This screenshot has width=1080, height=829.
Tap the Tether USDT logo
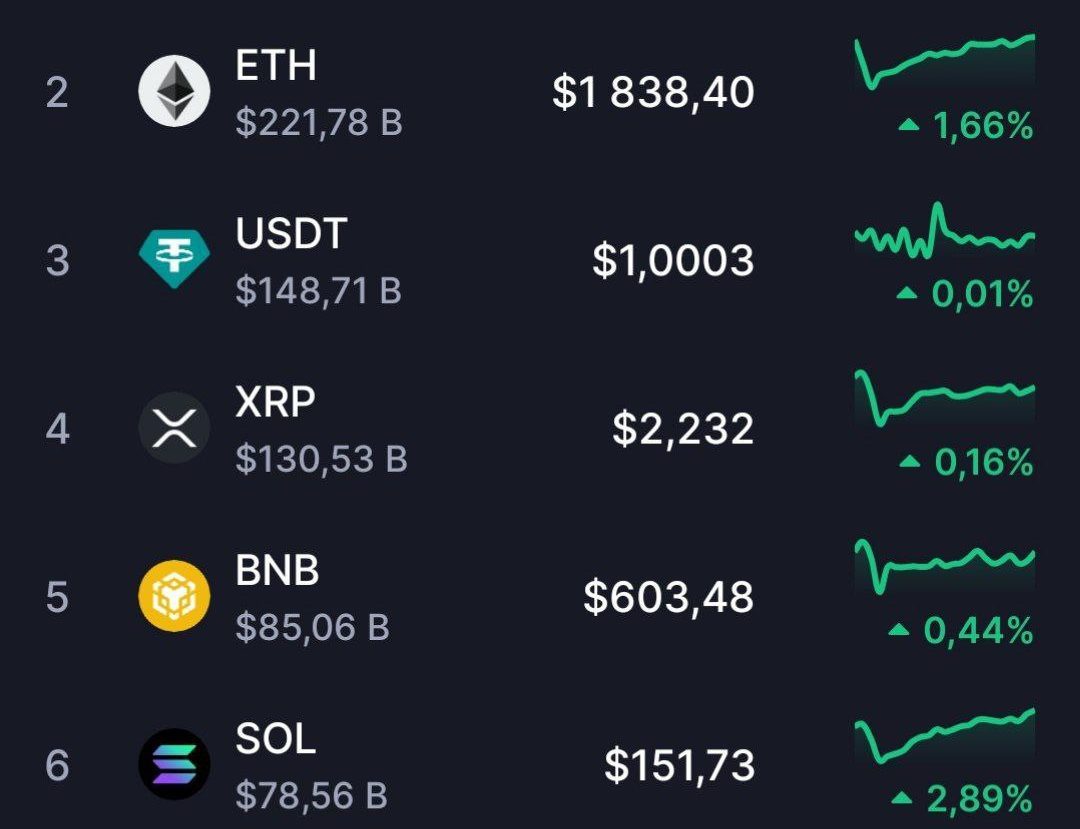pyautogui.click(x=174, y=259)
